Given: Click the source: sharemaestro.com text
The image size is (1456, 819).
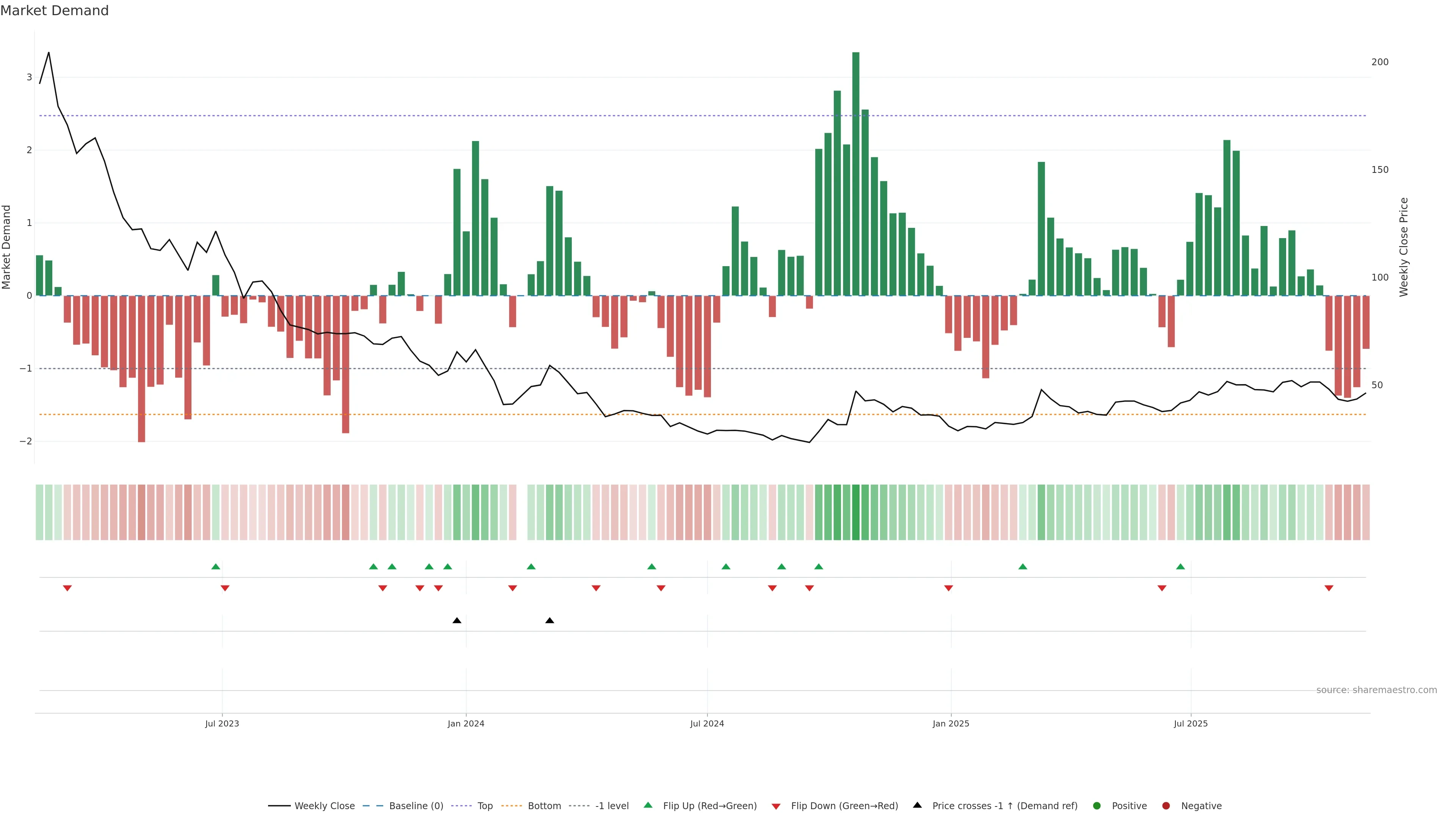Looking at the screenshot, I should click(1376, 690).
